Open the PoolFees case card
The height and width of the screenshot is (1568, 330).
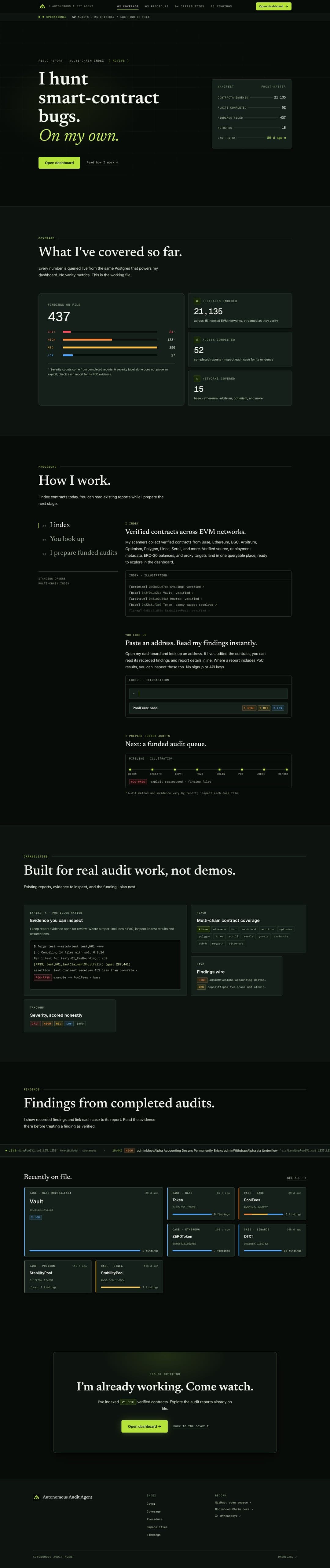(x=272, y=1204)
